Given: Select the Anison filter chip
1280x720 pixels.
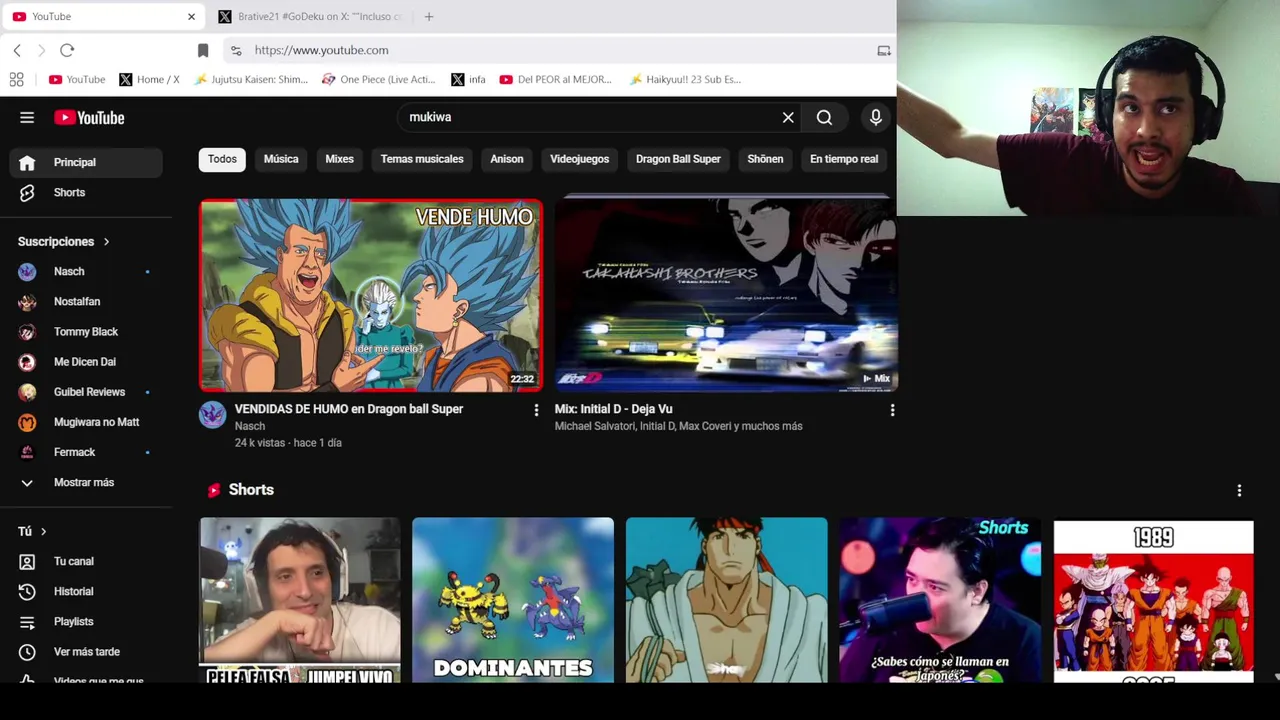Looking at the screenshot, I should pyautogui.click(x=507, y=159).
